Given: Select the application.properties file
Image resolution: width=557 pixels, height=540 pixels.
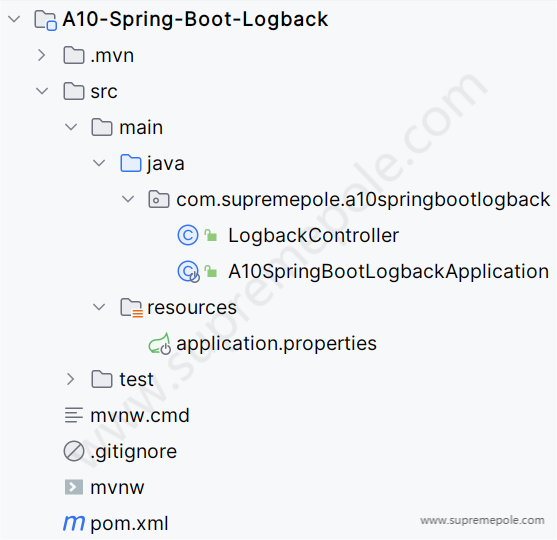Looking at the screenshot, I should coord(276,344).
